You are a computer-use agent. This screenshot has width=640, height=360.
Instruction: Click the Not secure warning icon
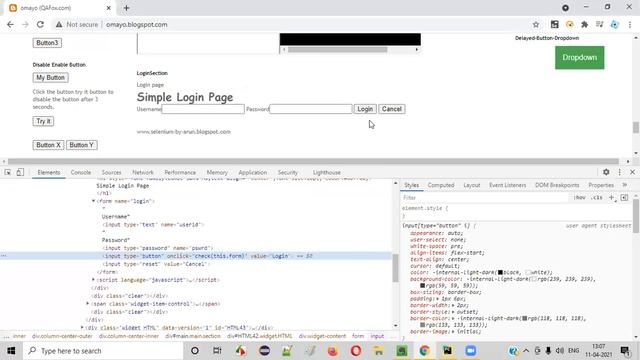pyautogui.click(x=59, y=24)
